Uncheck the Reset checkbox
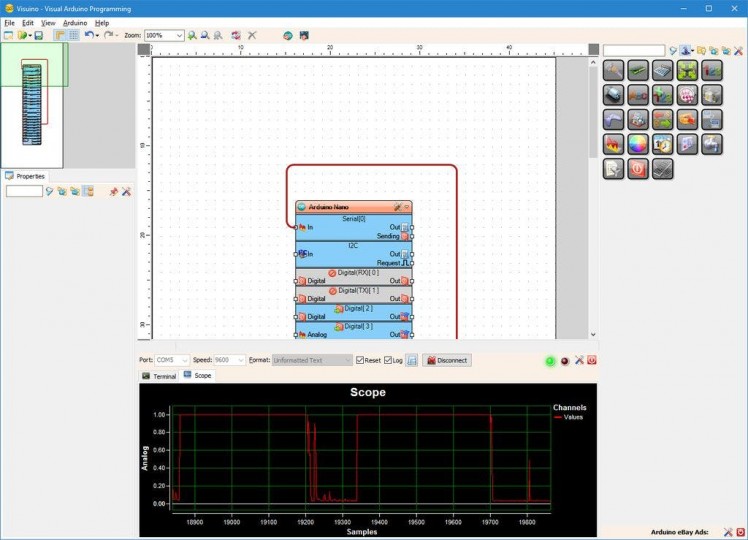The width and height of the screenshot is (748, 540). [361, 360]
